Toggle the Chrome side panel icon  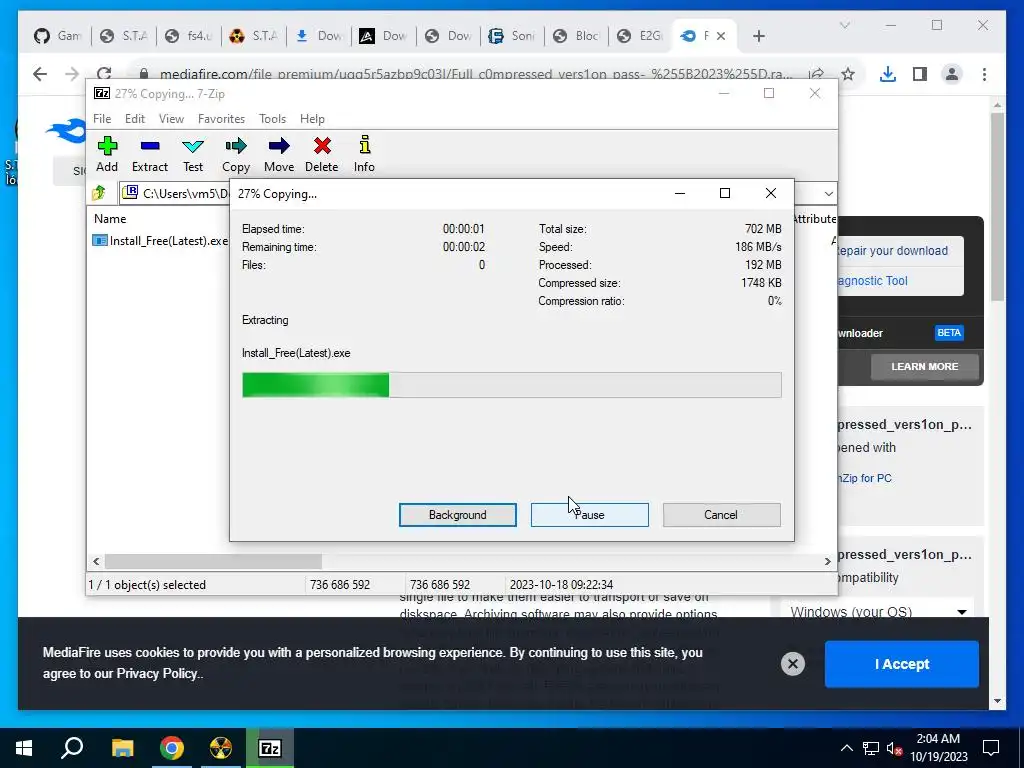coord(920,74)
